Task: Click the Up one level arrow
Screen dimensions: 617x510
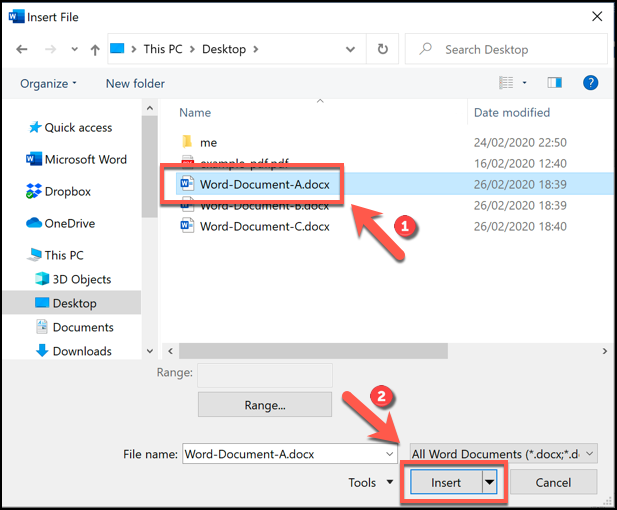Action: point(95,49)
